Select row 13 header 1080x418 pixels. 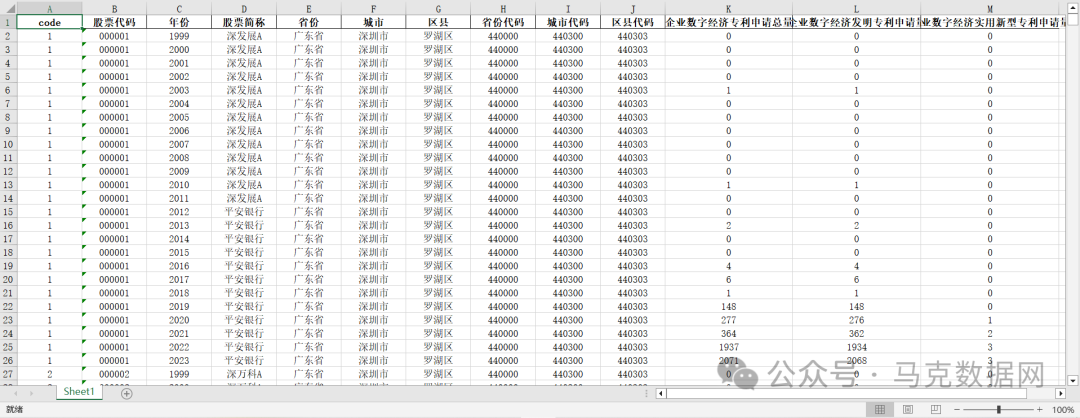8,185
